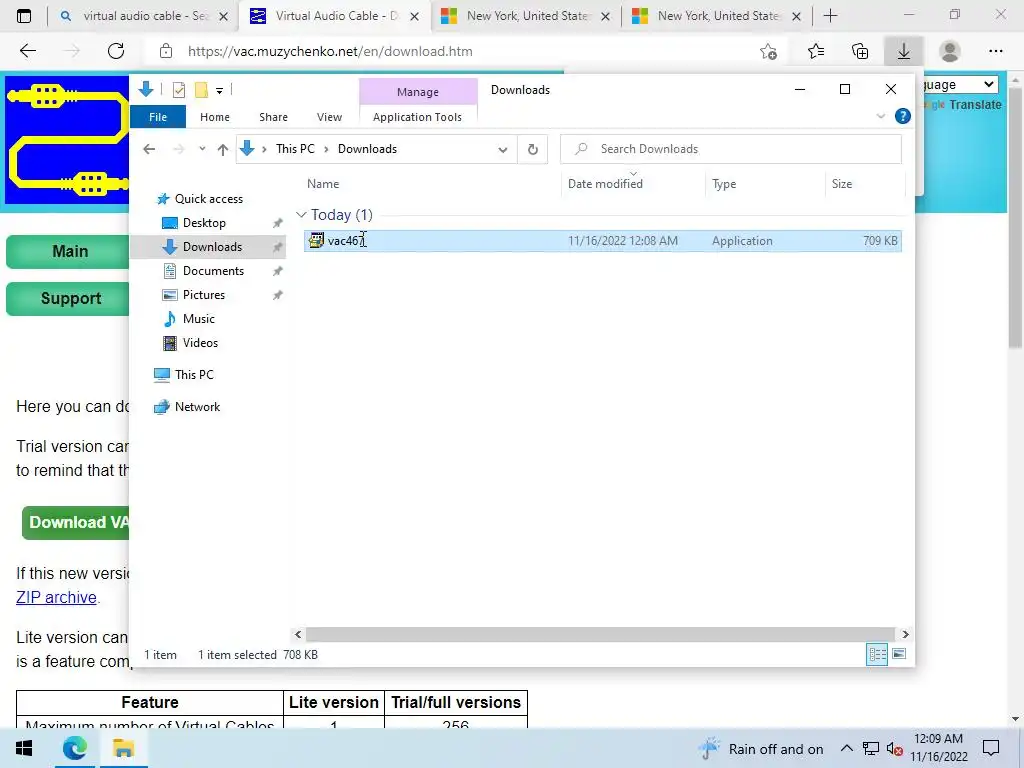Screen dimensions: 1024x768
Task: Click the horizontal scrollbar in file list
Action: [600, 634]
